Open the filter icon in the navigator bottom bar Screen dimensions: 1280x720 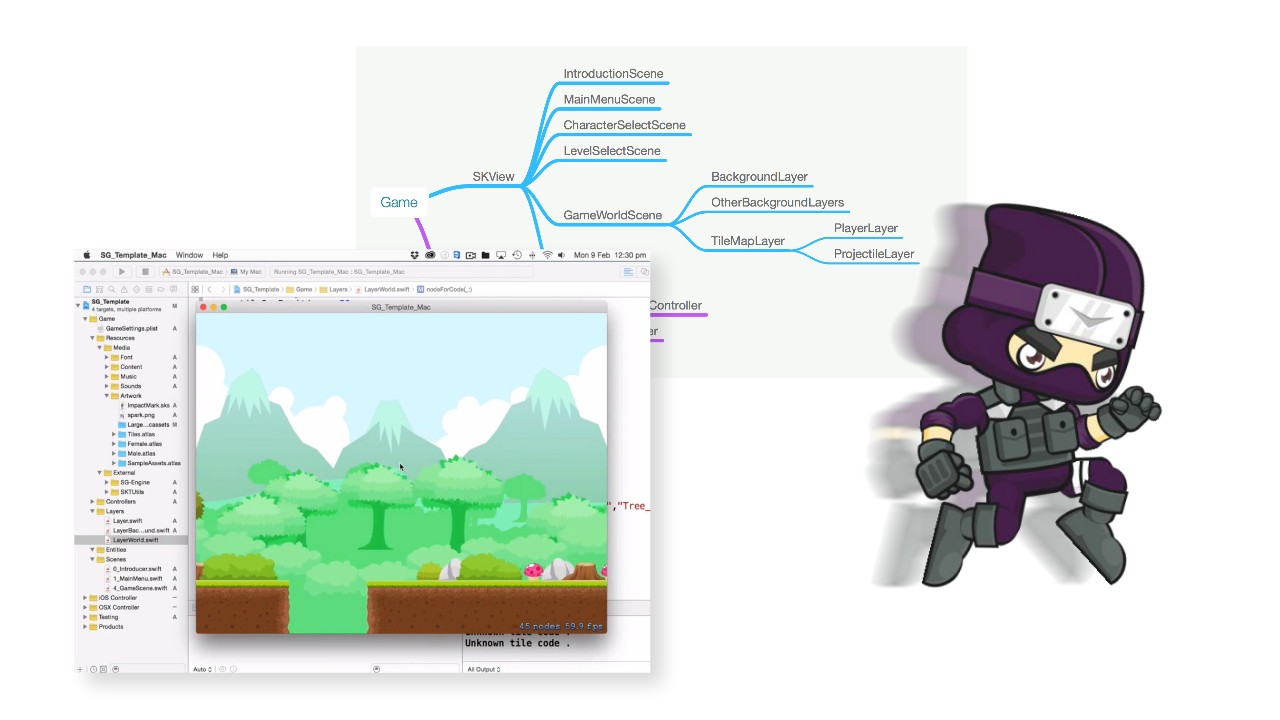[116, 669]
